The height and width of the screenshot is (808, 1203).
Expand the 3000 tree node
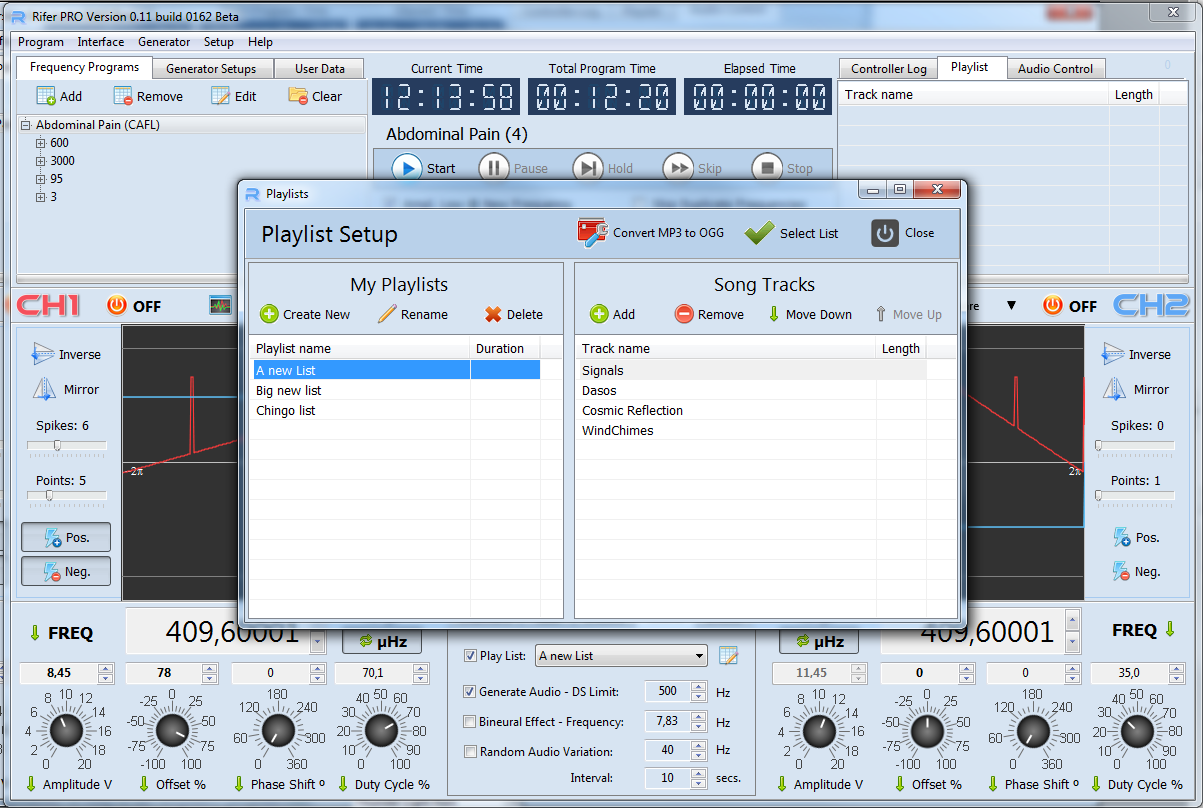(41, 161)
